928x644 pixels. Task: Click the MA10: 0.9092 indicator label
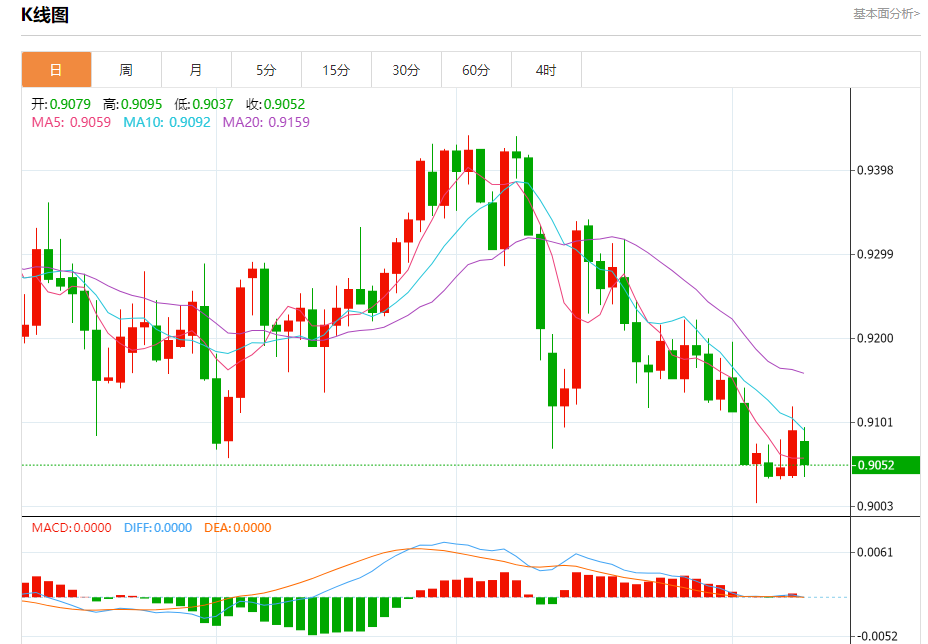167,123
